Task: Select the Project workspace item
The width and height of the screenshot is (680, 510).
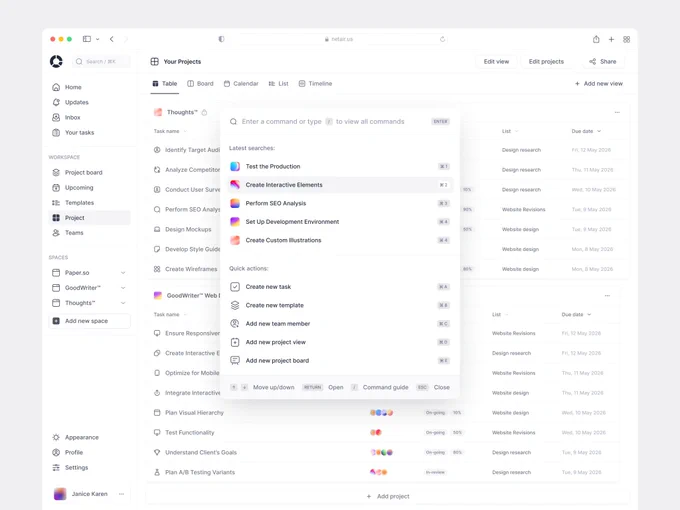Action: 89,218
